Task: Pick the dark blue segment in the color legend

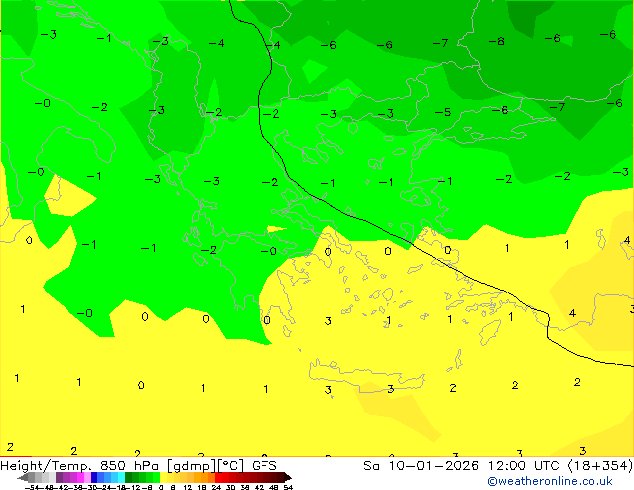Action: click(94, 477)
